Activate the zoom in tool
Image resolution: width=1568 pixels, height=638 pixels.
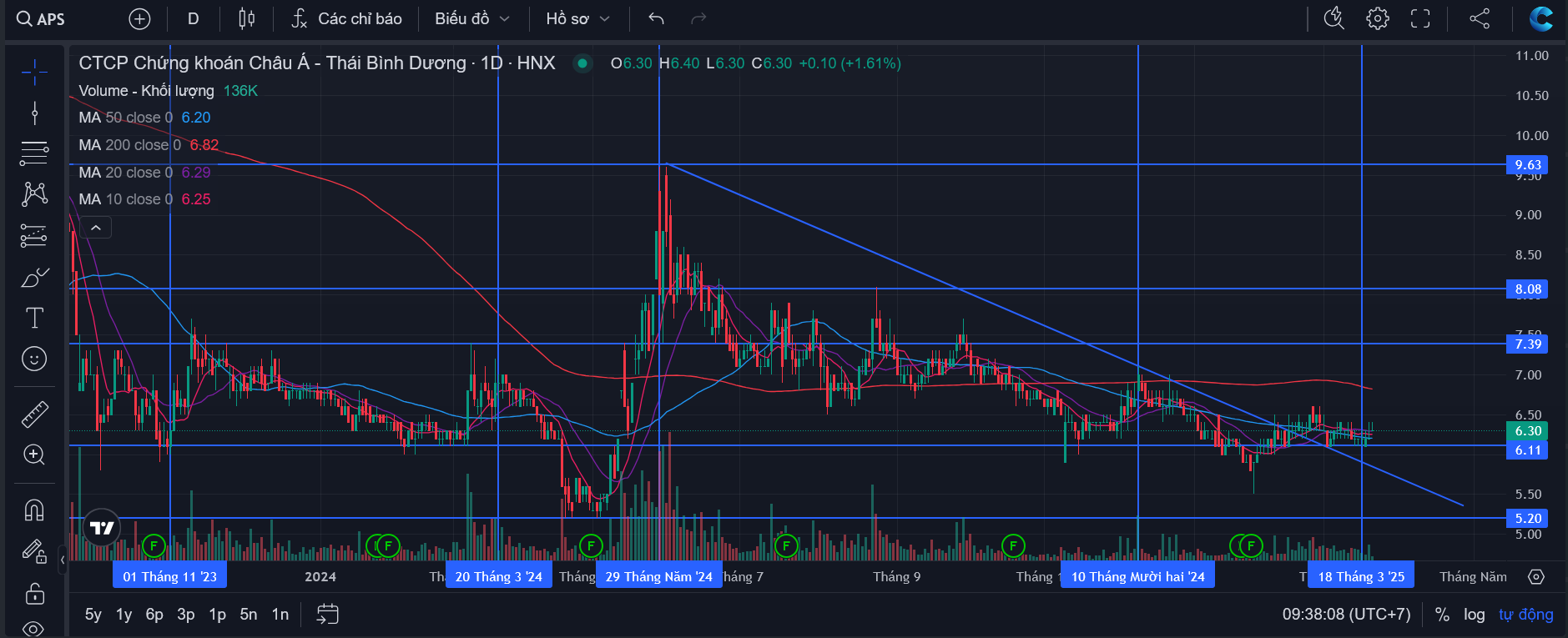click(34, 455)
